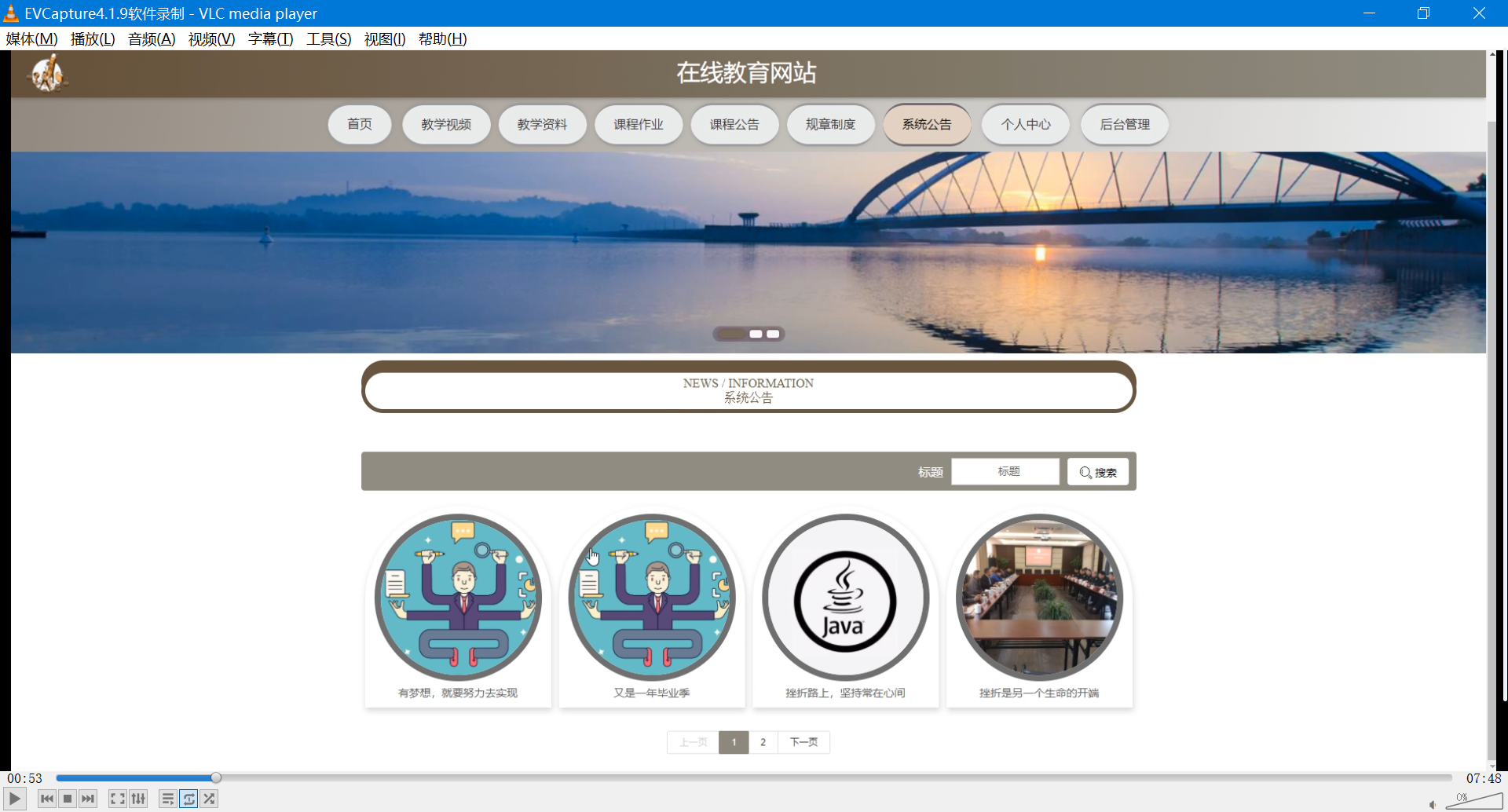Open the 音频(A) menu
Viewport: 1508px width, 812px height.
[x=152, y=38]
